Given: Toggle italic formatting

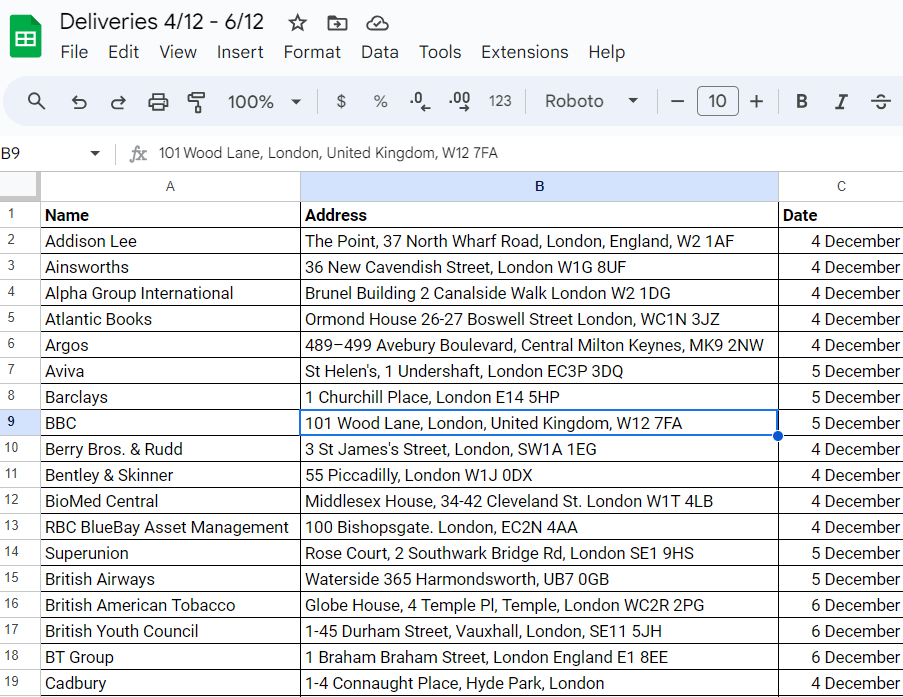Looking at the screenshot, I should (840, 101).
